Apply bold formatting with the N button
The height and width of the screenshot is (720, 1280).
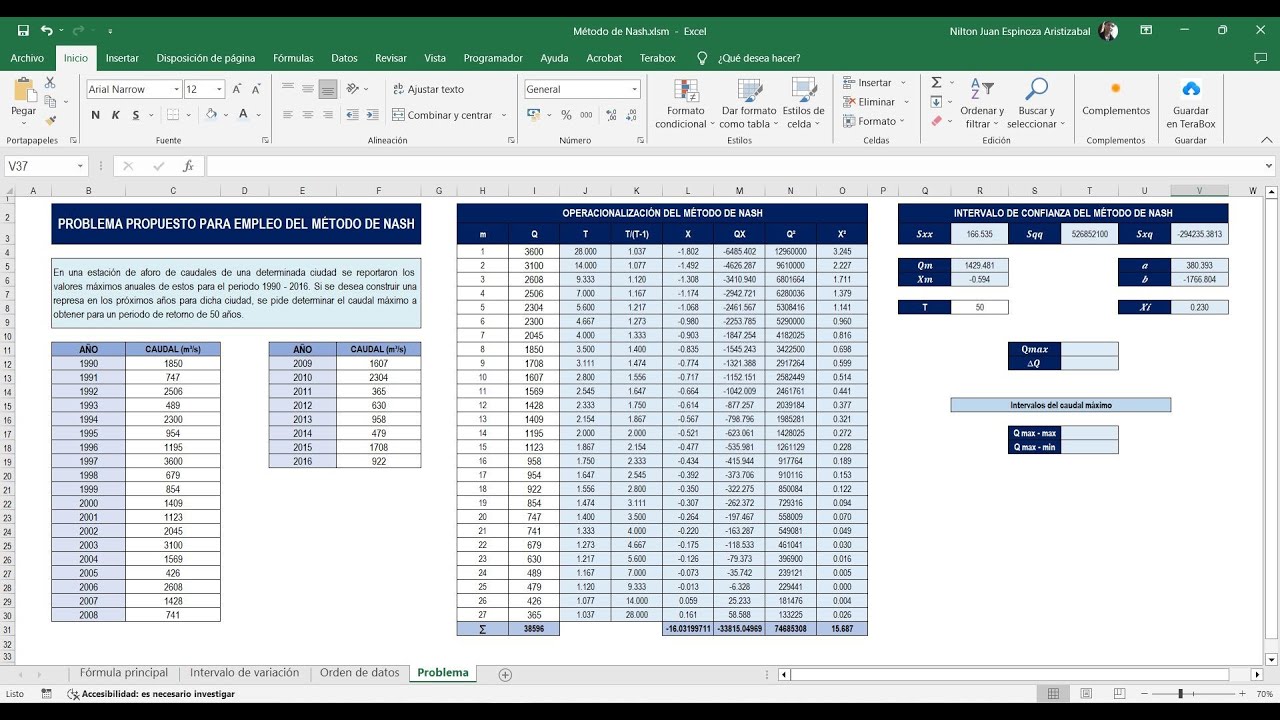(96, 115)
